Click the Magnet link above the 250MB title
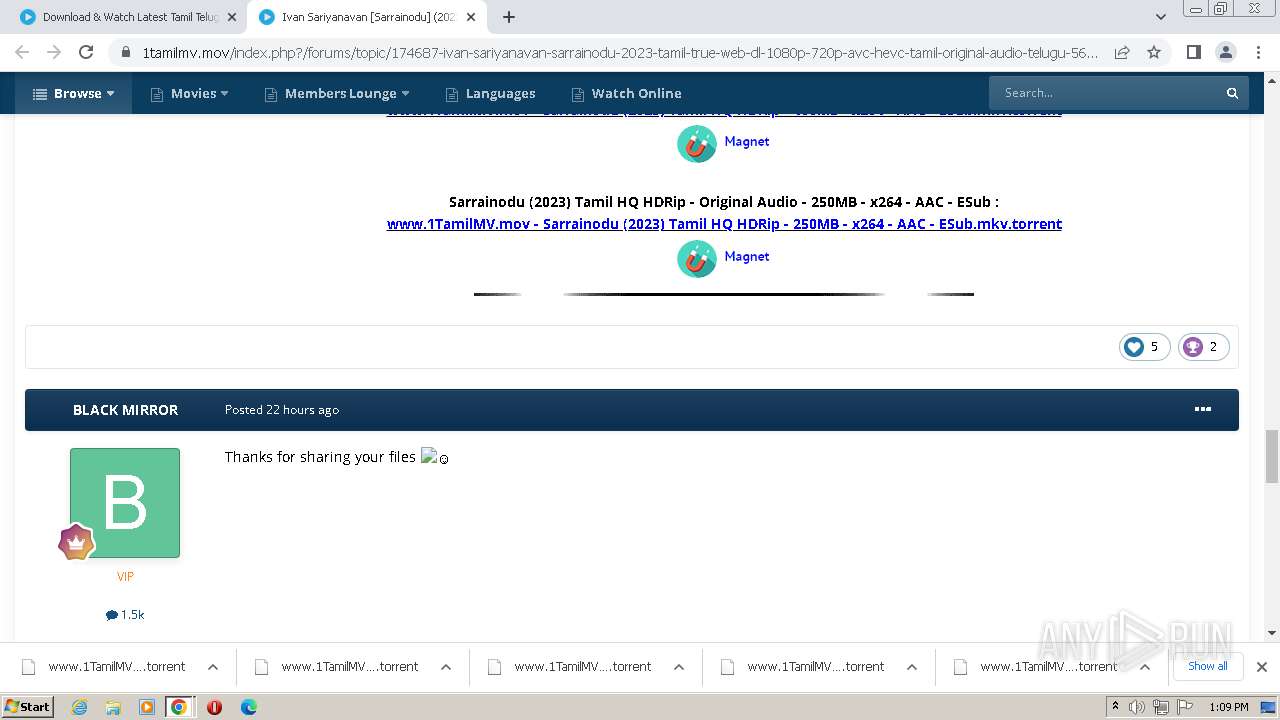The image size is (1280, 720). tap(747, 141)
